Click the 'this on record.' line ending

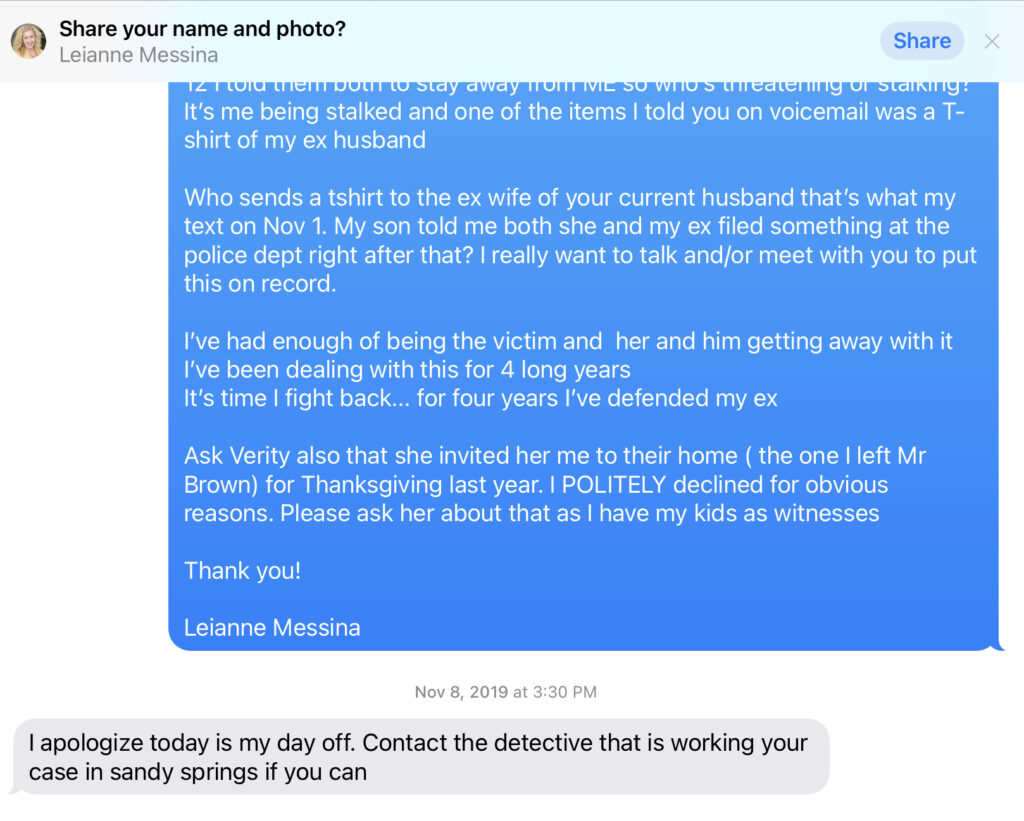(260, 283)
